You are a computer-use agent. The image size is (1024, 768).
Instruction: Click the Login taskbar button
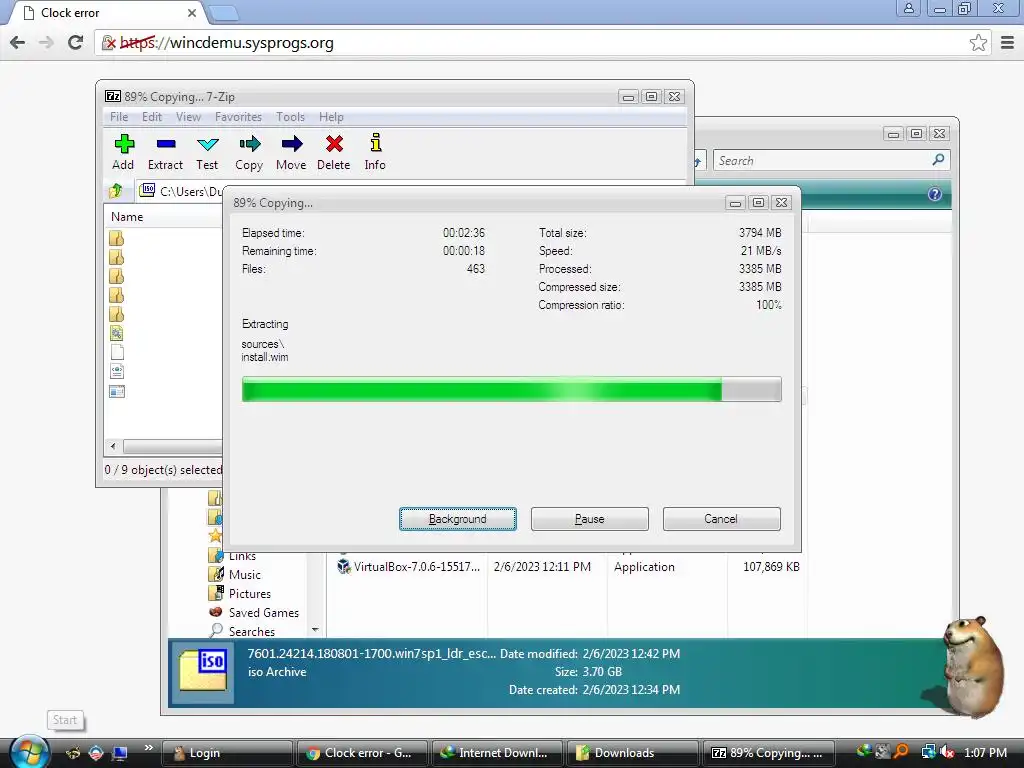point(227,753)
